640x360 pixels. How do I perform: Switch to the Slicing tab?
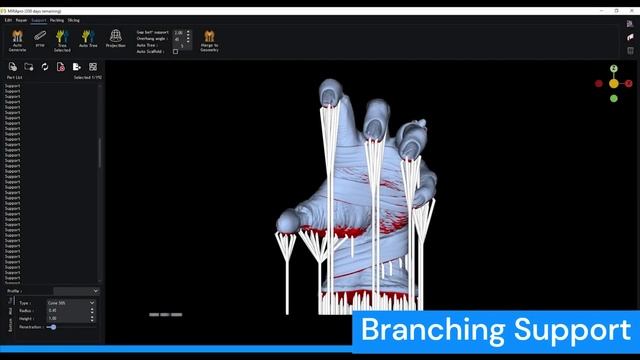73,20
